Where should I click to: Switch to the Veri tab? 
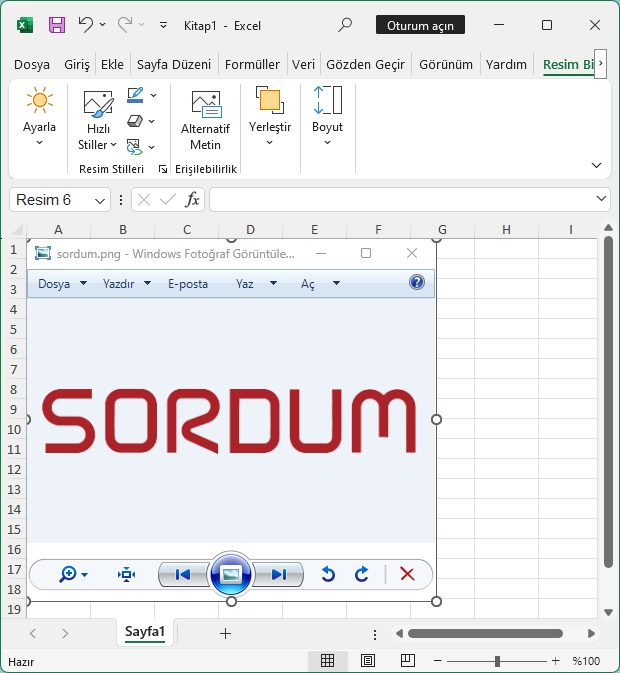coord(303,64)
